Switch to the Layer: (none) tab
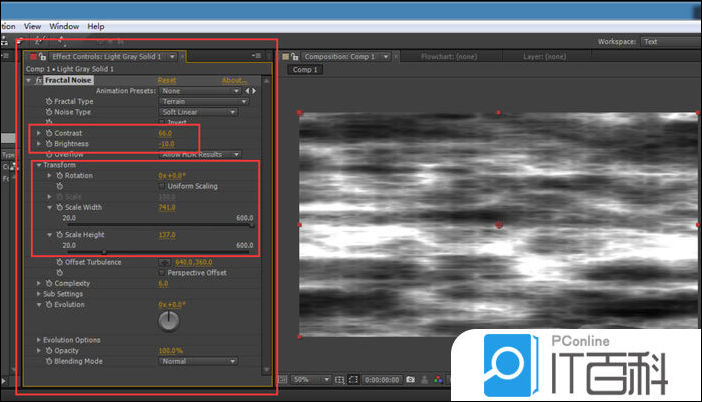 coord(544,57)
